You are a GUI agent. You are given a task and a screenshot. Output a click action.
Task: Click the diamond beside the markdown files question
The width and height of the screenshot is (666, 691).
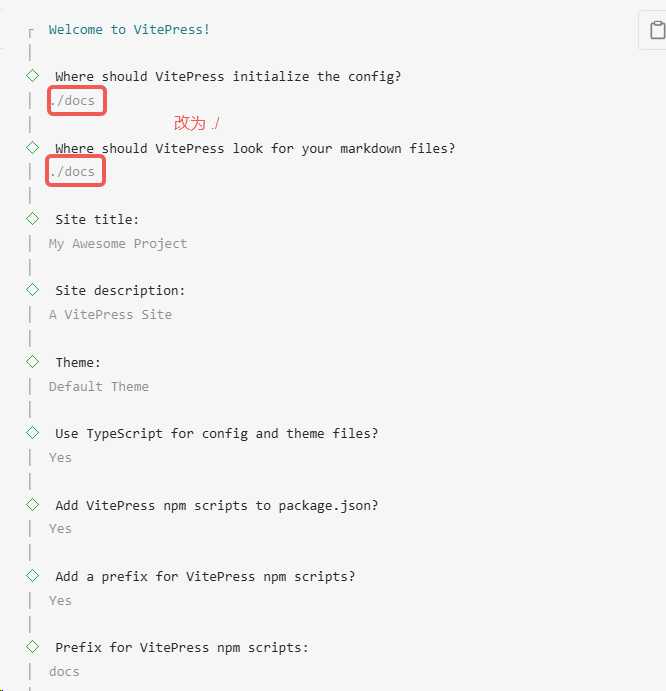click(x=33, y=147)
